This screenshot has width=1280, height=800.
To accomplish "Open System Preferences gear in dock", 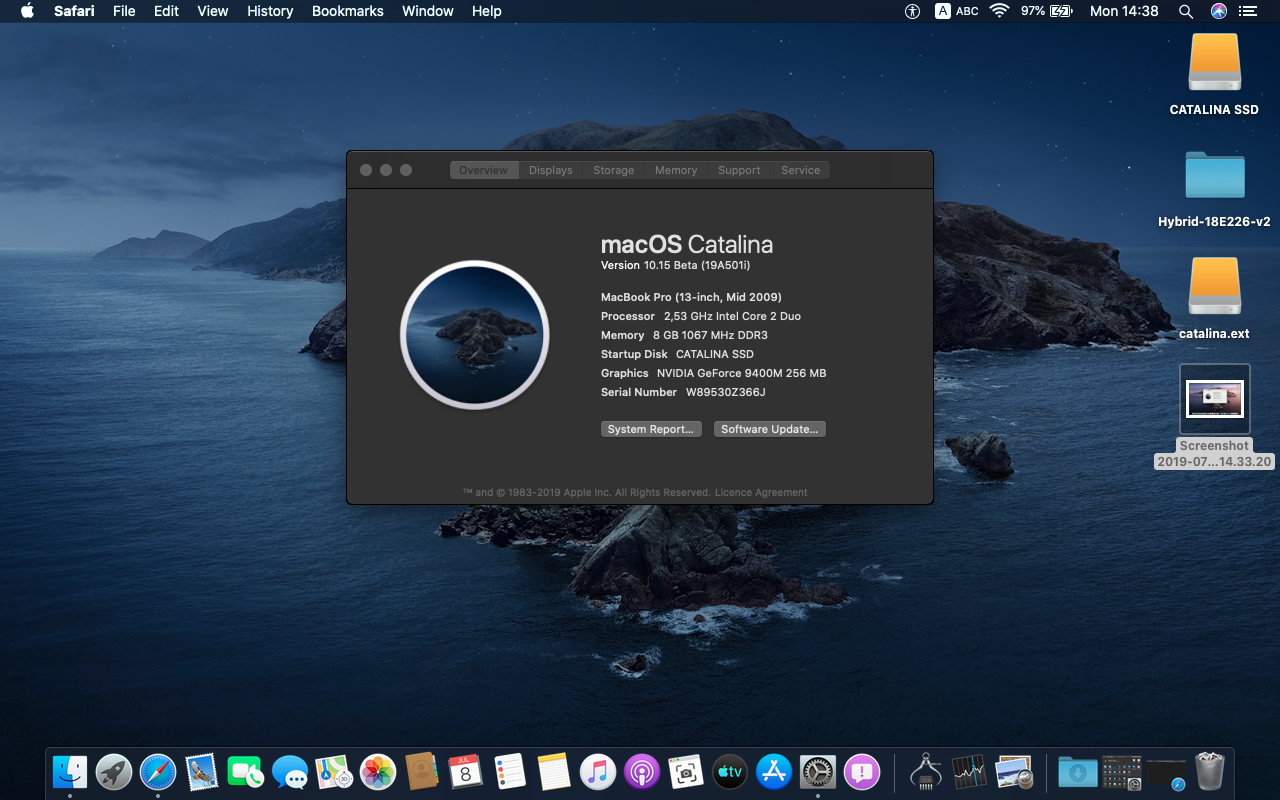I will [x=818, y=771].
